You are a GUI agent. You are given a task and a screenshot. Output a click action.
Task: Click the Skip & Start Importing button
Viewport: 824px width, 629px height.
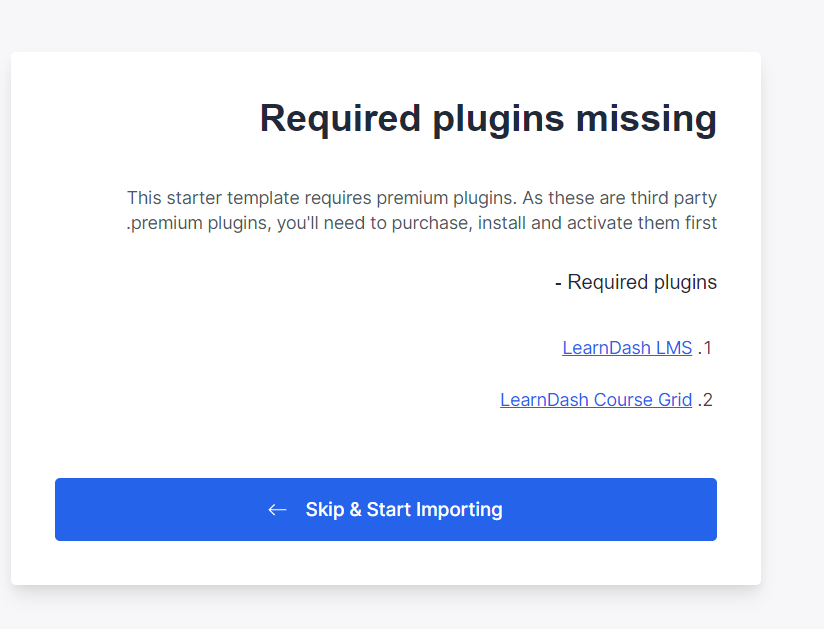[x=386, y=510]
